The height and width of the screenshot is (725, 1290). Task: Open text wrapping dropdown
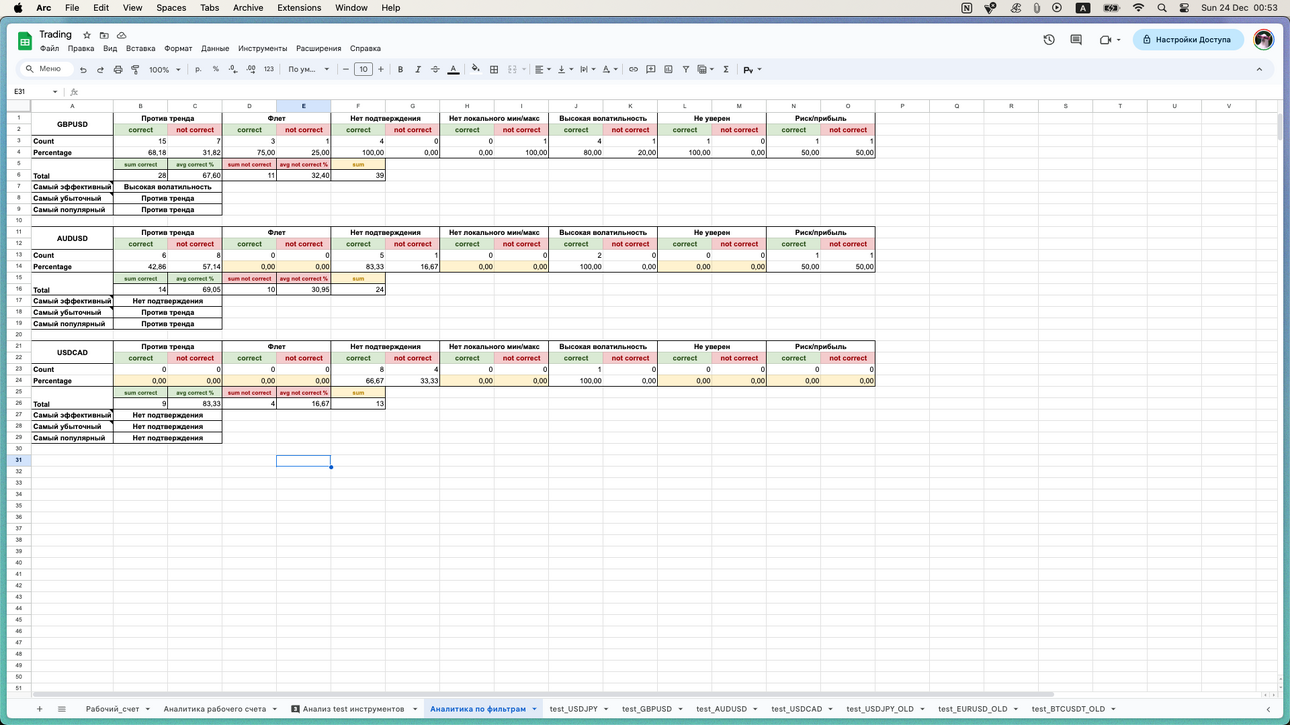[x=587, y=69]
